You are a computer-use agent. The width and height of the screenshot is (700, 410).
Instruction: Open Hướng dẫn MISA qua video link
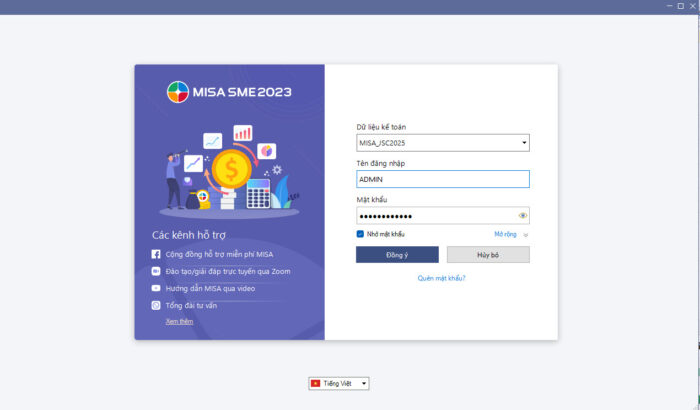(210, 288)
